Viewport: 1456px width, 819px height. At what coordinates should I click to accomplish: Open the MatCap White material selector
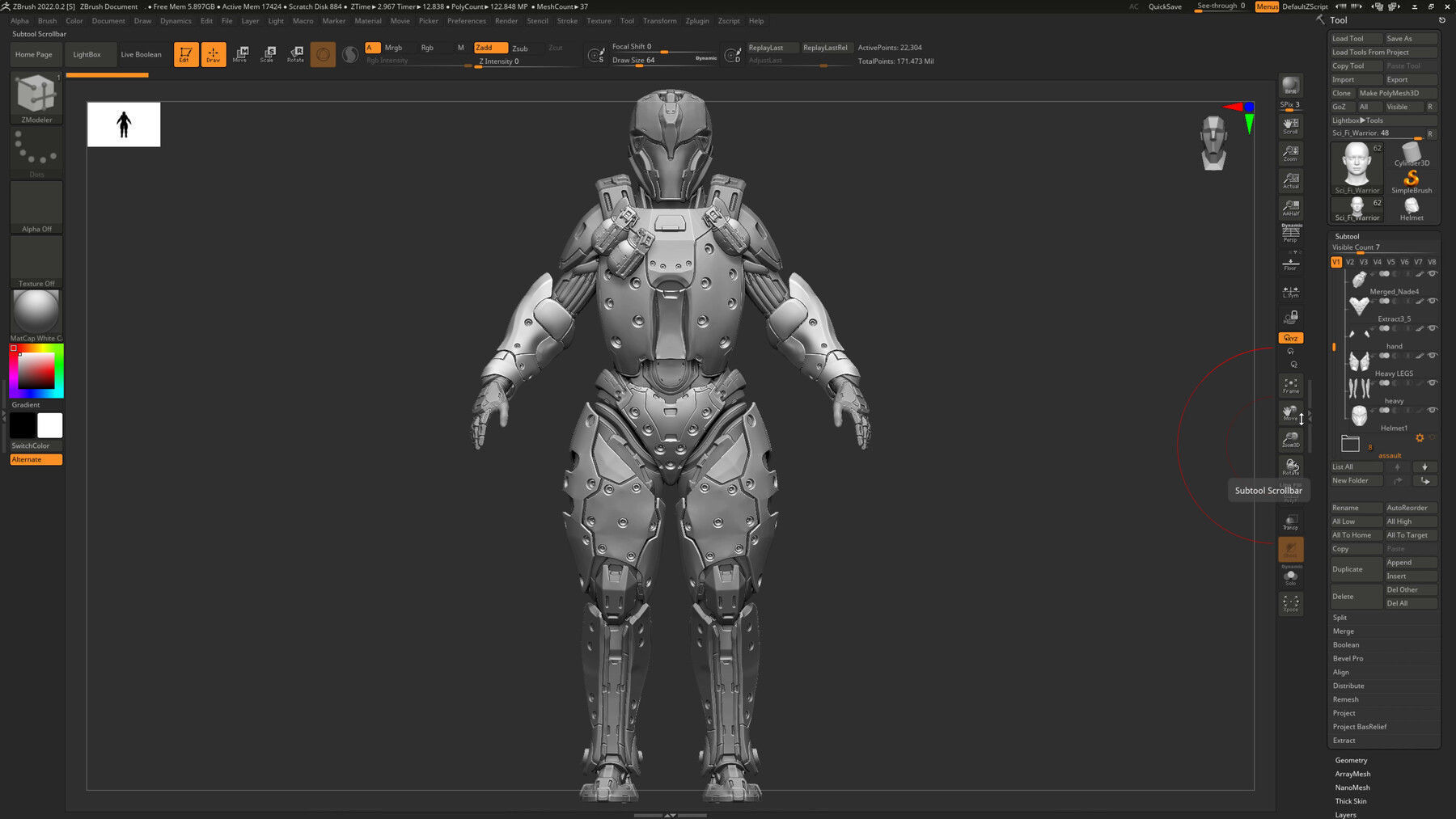coord(36,316)
